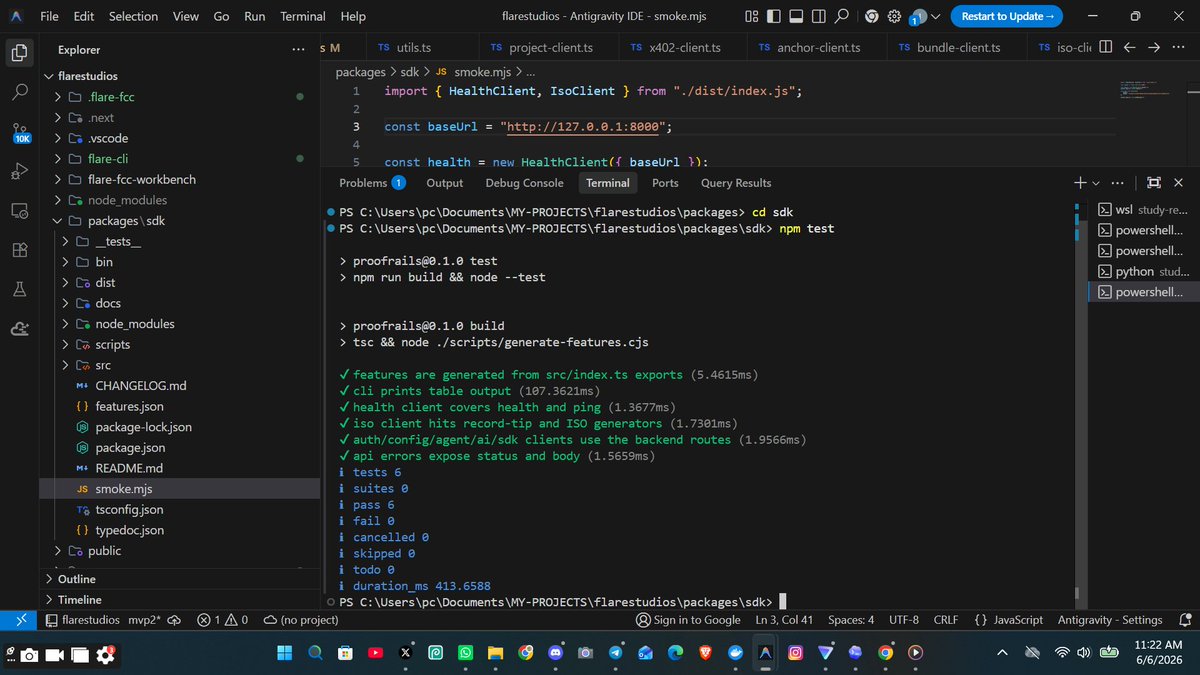
Task: Go forward with the right arrow in editor
Action: click(1153, 47)
